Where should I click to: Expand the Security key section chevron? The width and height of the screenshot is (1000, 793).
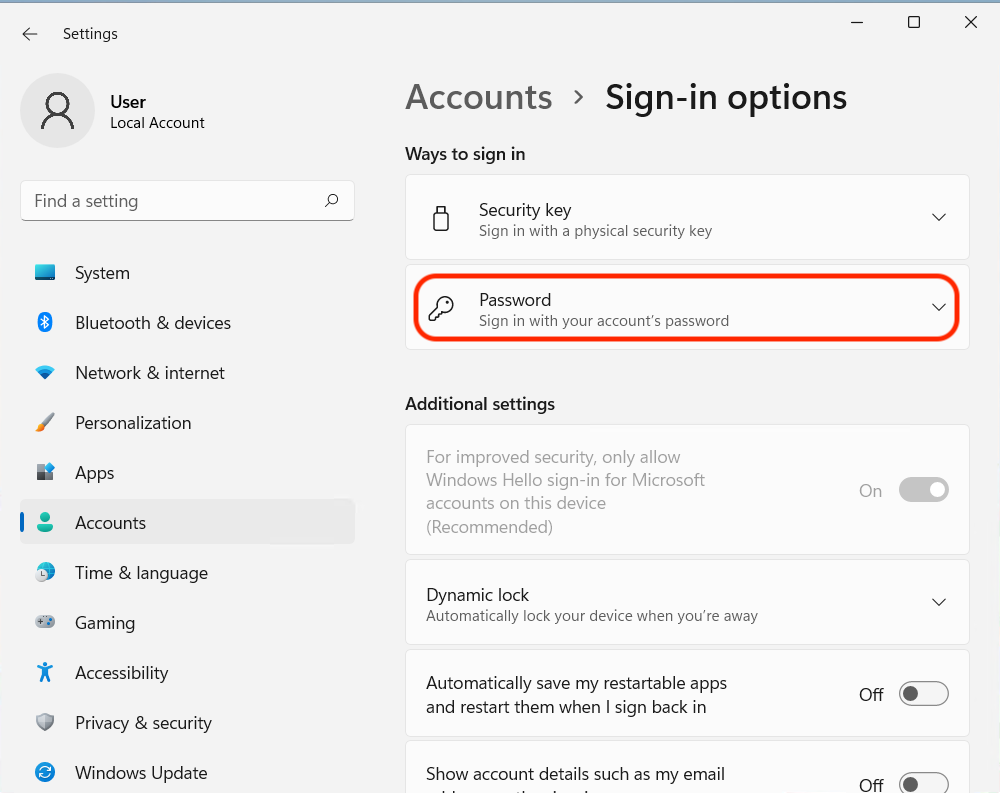938,217
